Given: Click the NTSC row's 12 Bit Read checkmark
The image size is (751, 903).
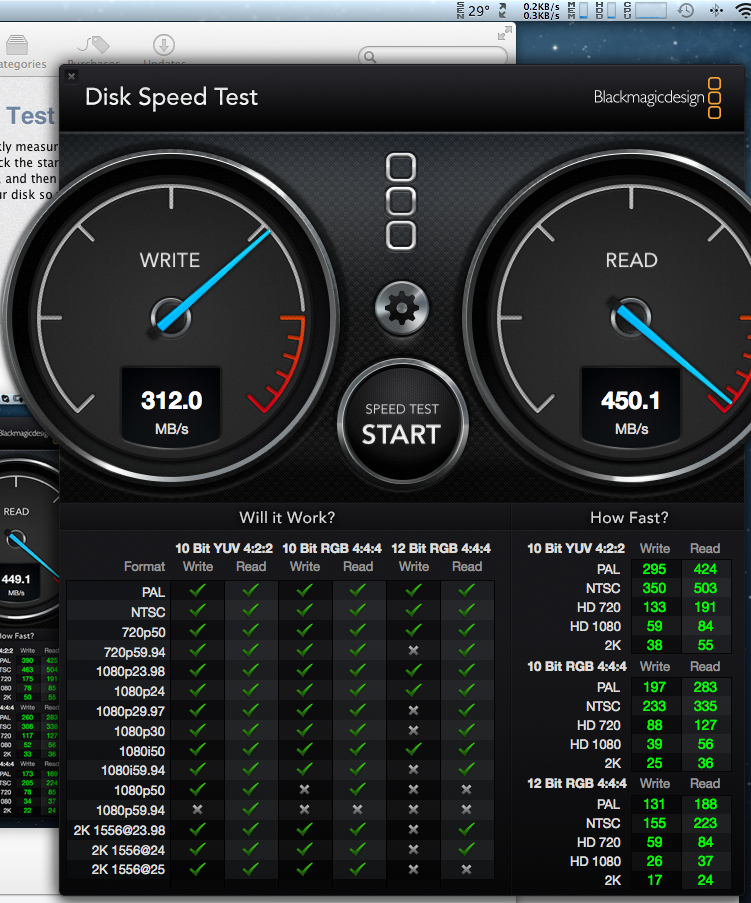Looking at the screenshot, I should click(466, 610).
